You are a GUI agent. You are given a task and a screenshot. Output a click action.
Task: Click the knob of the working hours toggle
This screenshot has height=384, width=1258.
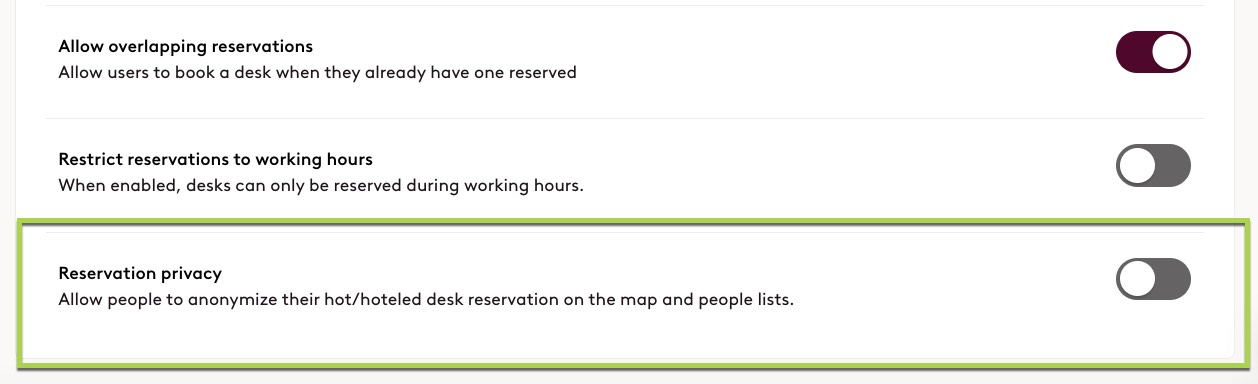click(x=1137, y=165)
